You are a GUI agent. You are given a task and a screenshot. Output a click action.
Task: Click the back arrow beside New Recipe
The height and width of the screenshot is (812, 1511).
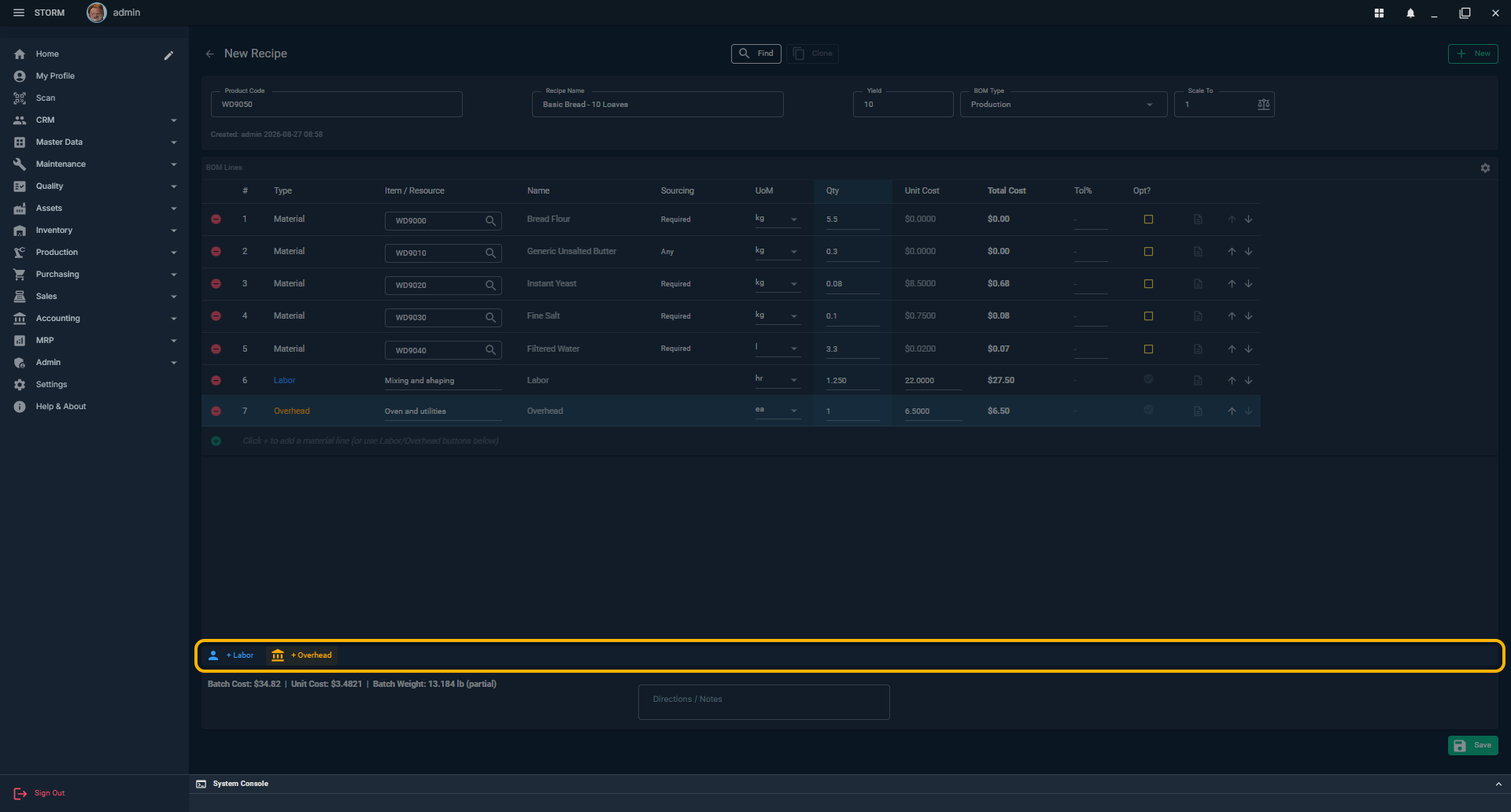pyautogui.click(x=209, y=54)
